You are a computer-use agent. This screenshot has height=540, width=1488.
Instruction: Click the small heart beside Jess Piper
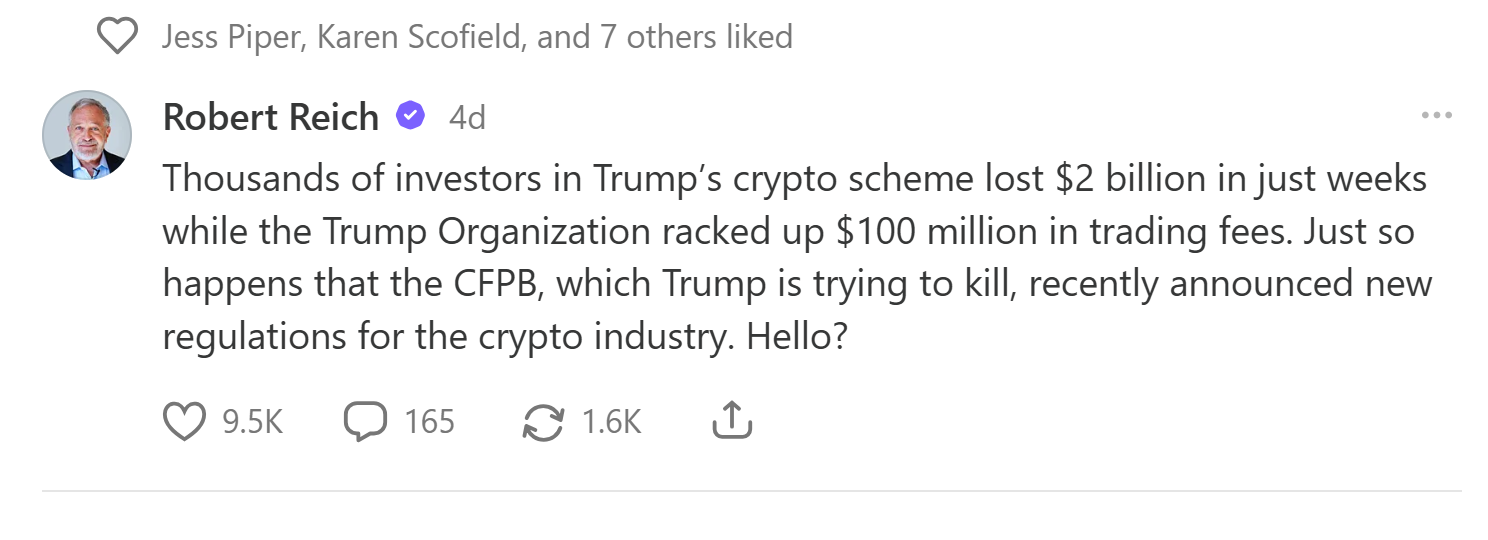pos(118,38)
